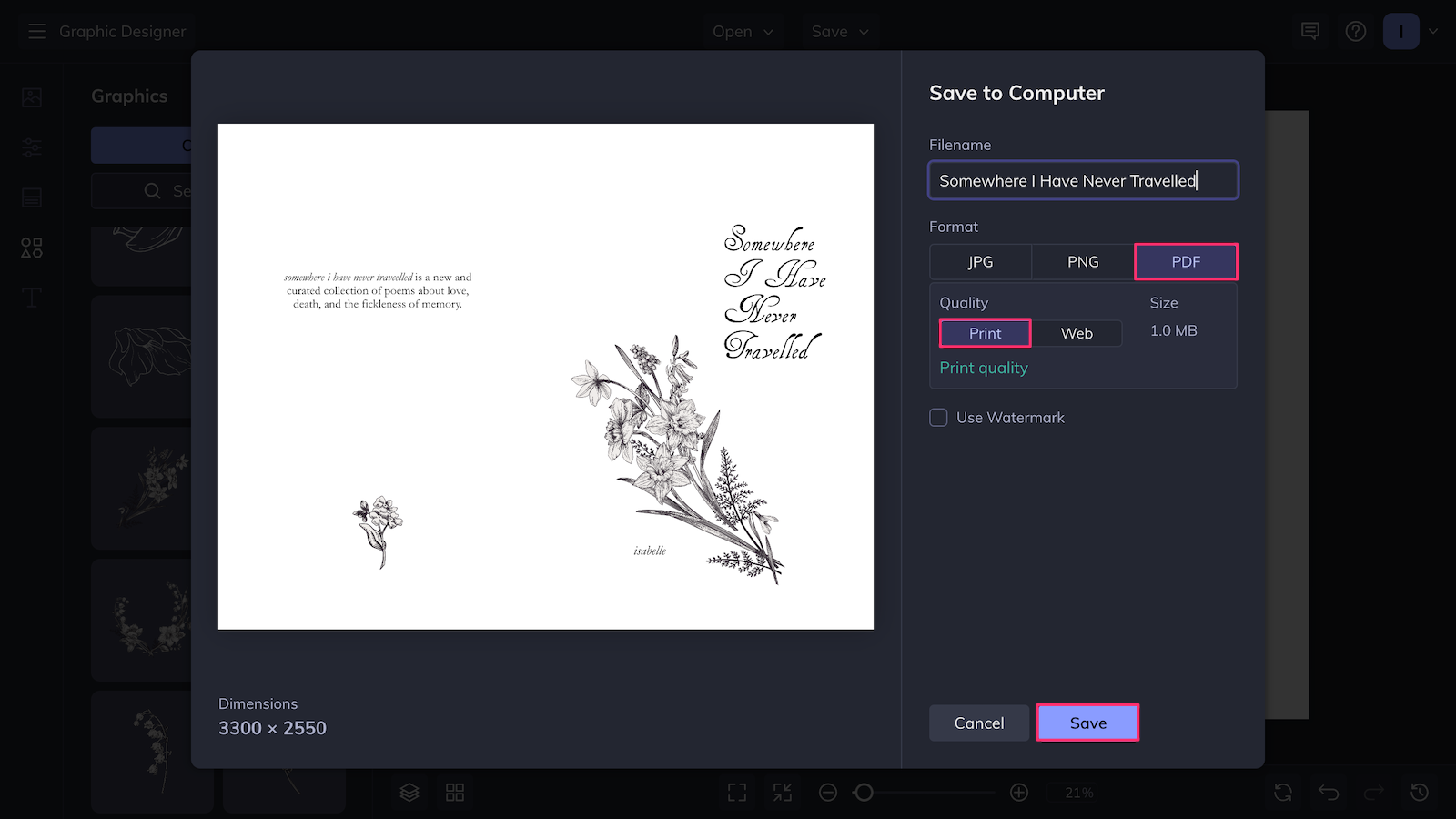1456x819 pixels.
Task: Zoom in using the plus icon
Action: (x=1019, y=792)
